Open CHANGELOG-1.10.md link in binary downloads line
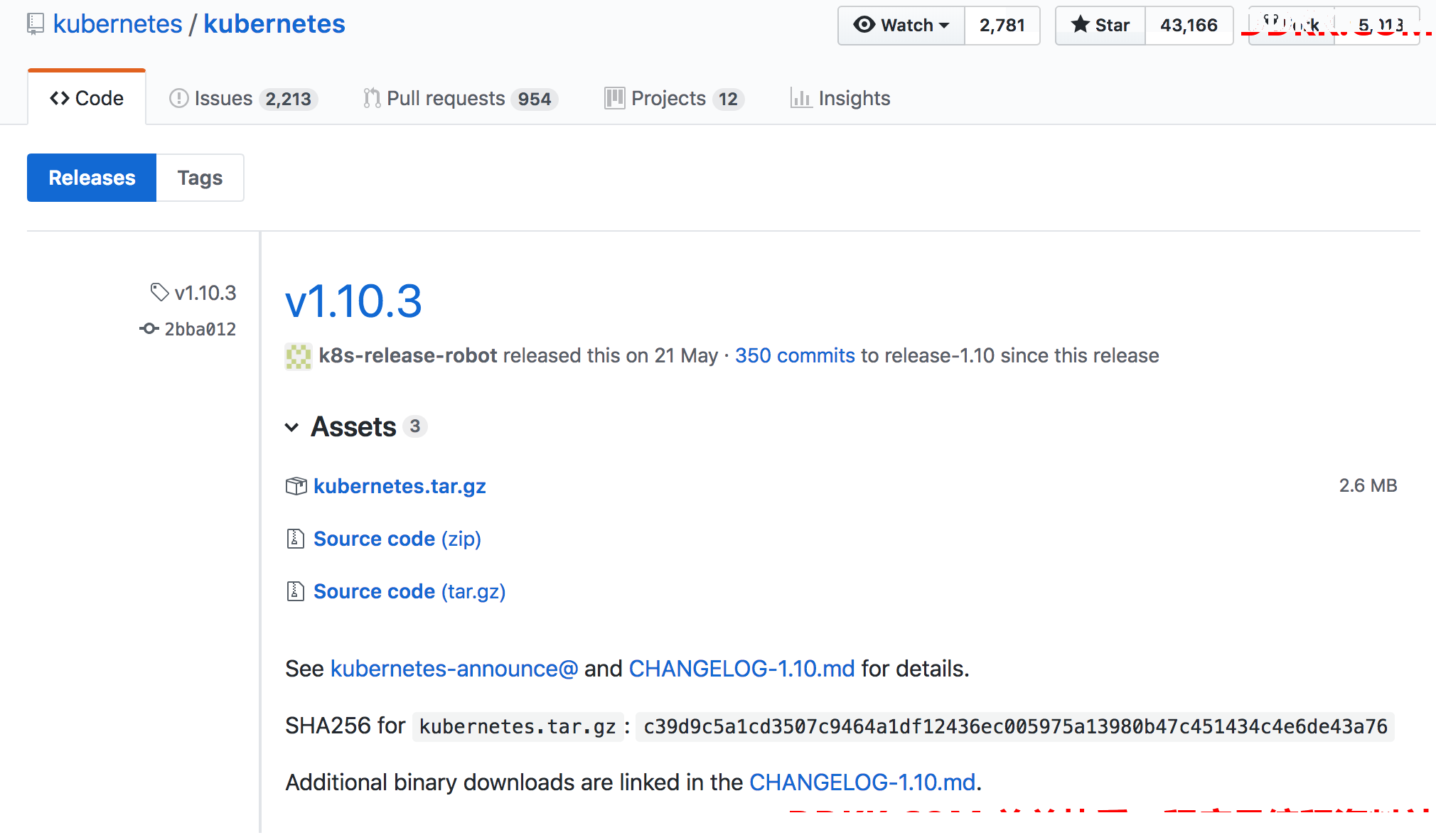 (862, 782)
